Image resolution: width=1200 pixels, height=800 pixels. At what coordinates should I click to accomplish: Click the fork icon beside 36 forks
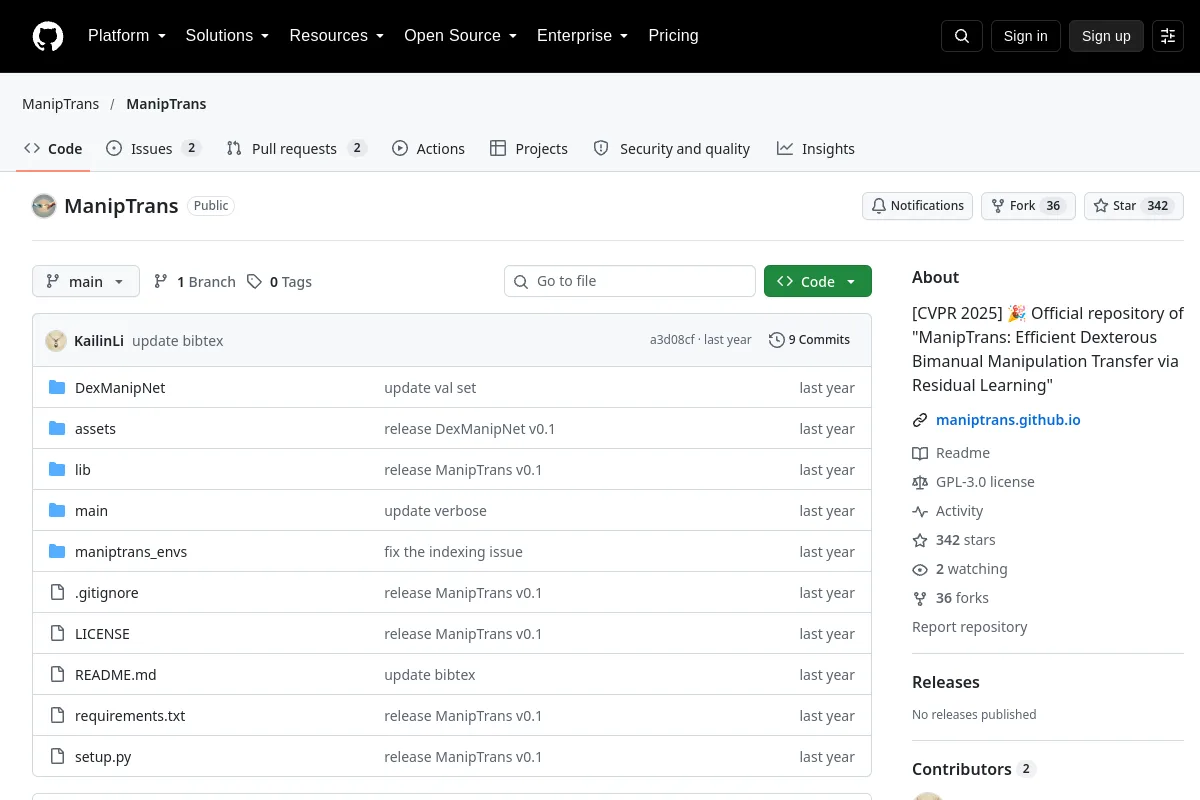tap(920, 598)
